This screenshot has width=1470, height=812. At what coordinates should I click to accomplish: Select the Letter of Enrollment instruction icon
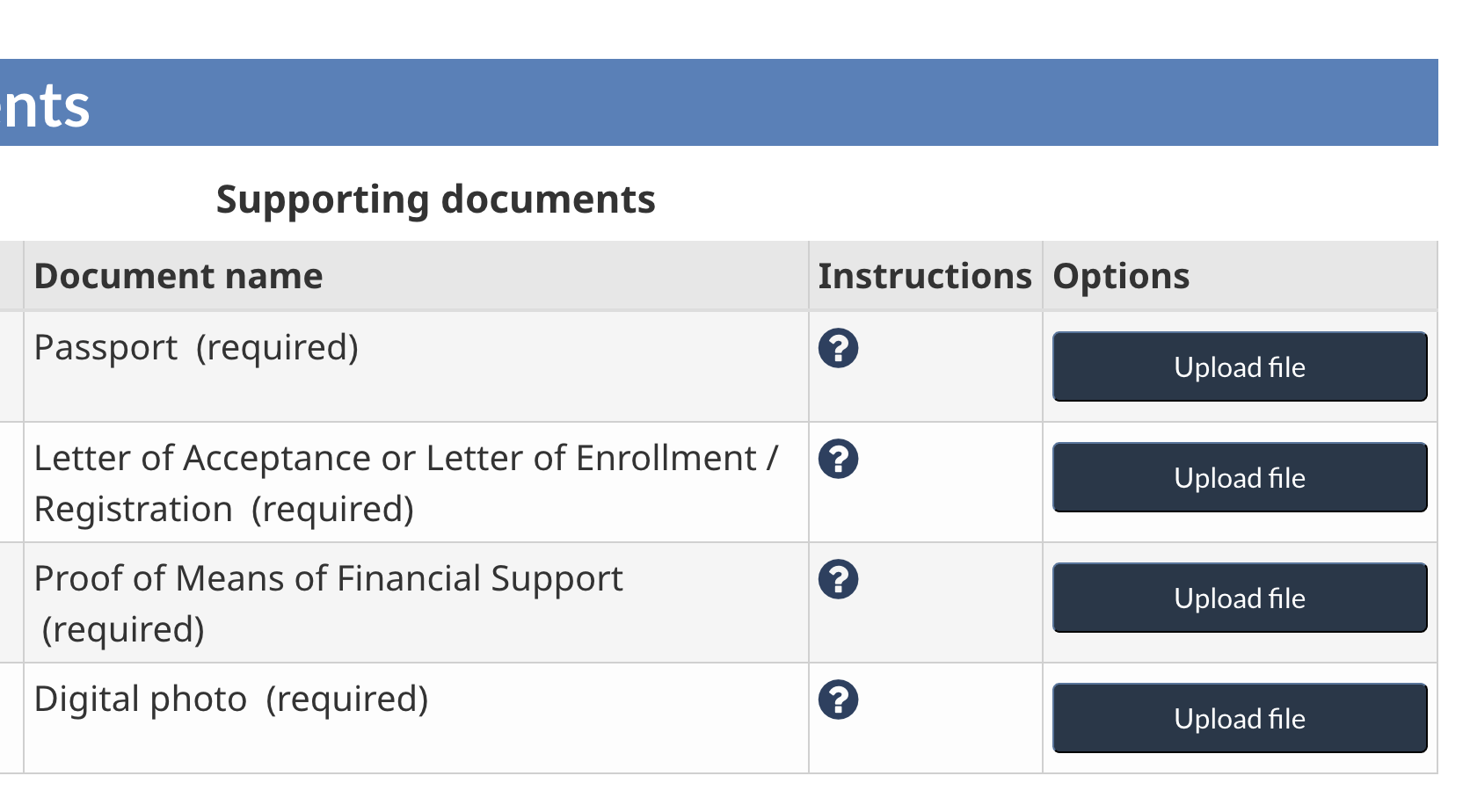[x=839, y=458]
